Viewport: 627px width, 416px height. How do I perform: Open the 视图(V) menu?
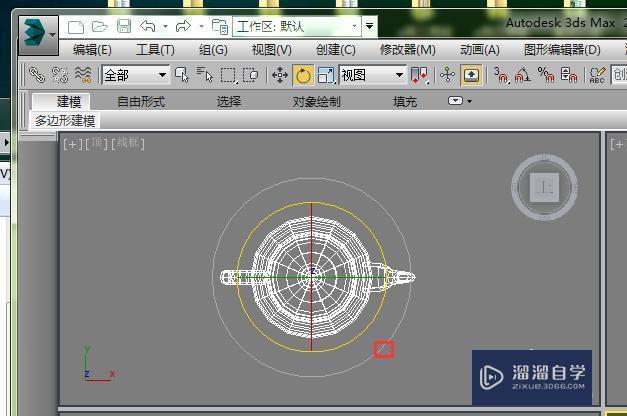click(x=272, y=50)
